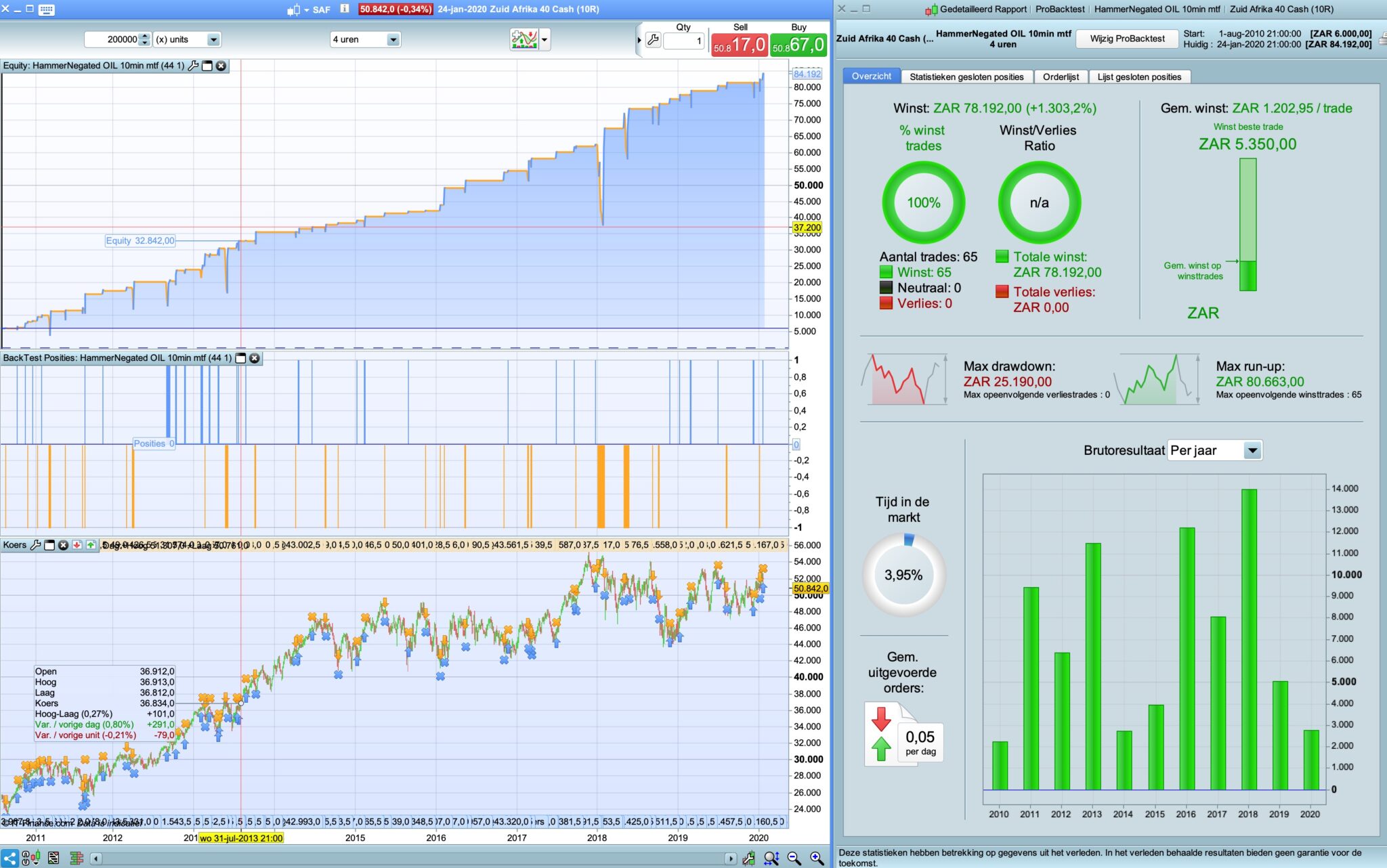Open the candlestick chart style icon
The width and height of the screenshot is (1387, 868).
coord(293,9)
